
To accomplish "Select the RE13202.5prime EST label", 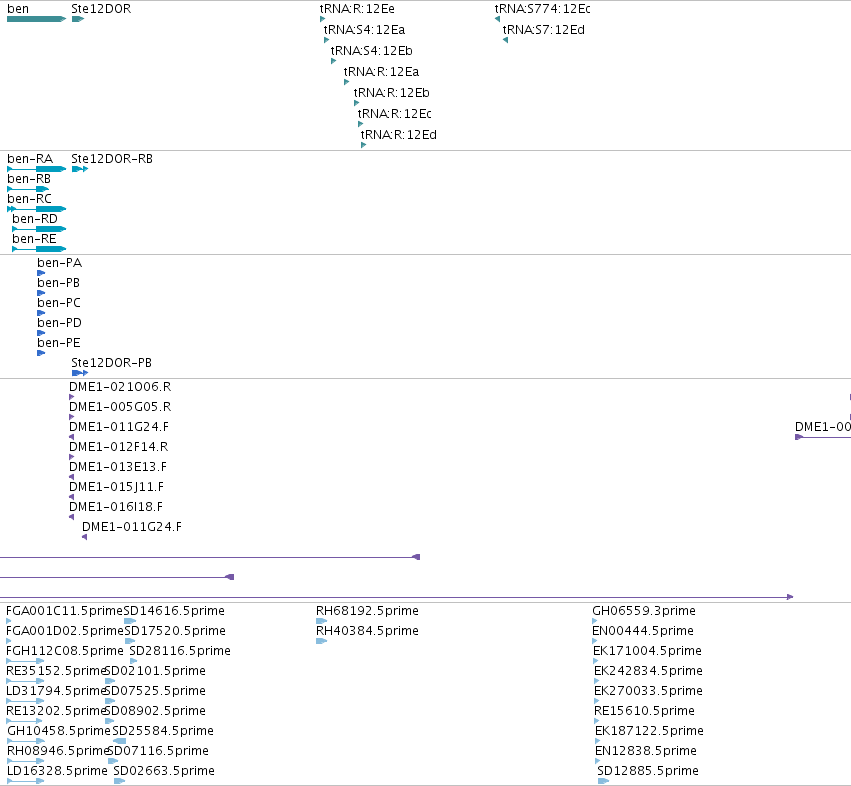I will (55, 711).
